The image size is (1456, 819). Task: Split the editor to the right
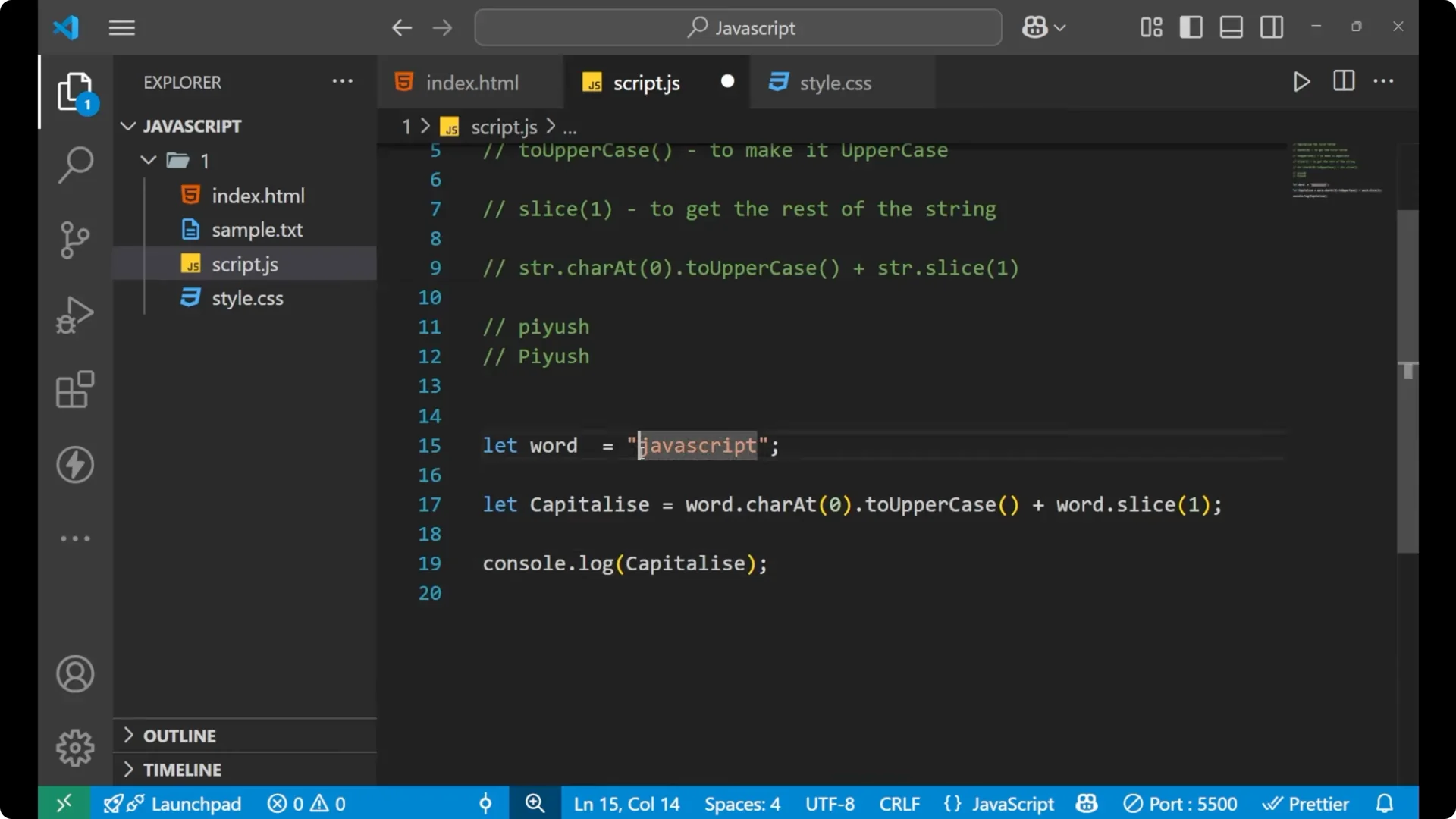tap(1343, 81)
